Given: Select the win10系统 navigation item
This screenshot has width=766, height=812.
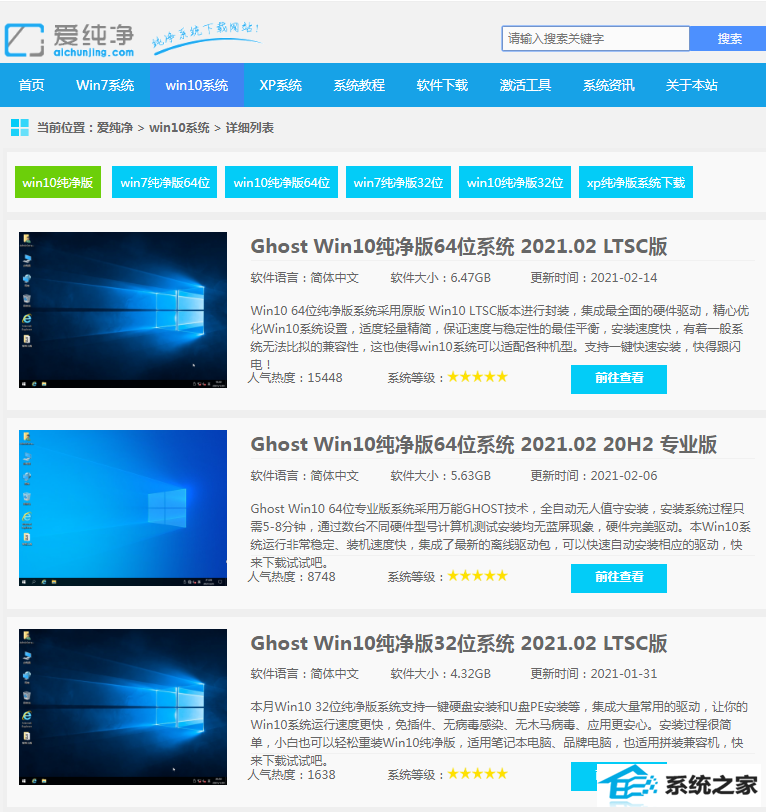Looking at the screenshot, I should [x=197, y=85].
